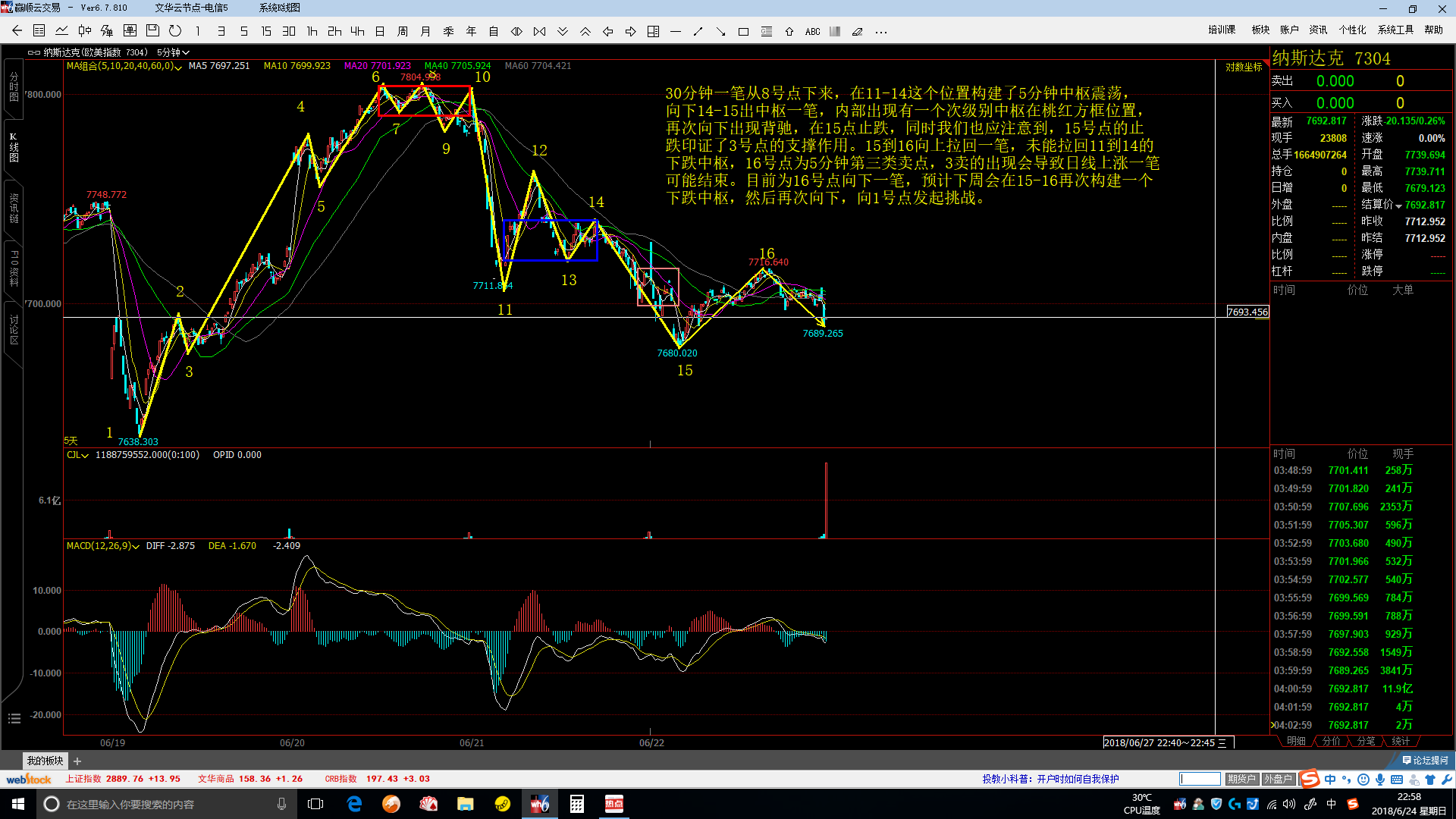Switch to 1h chart period

click(312, 31)
